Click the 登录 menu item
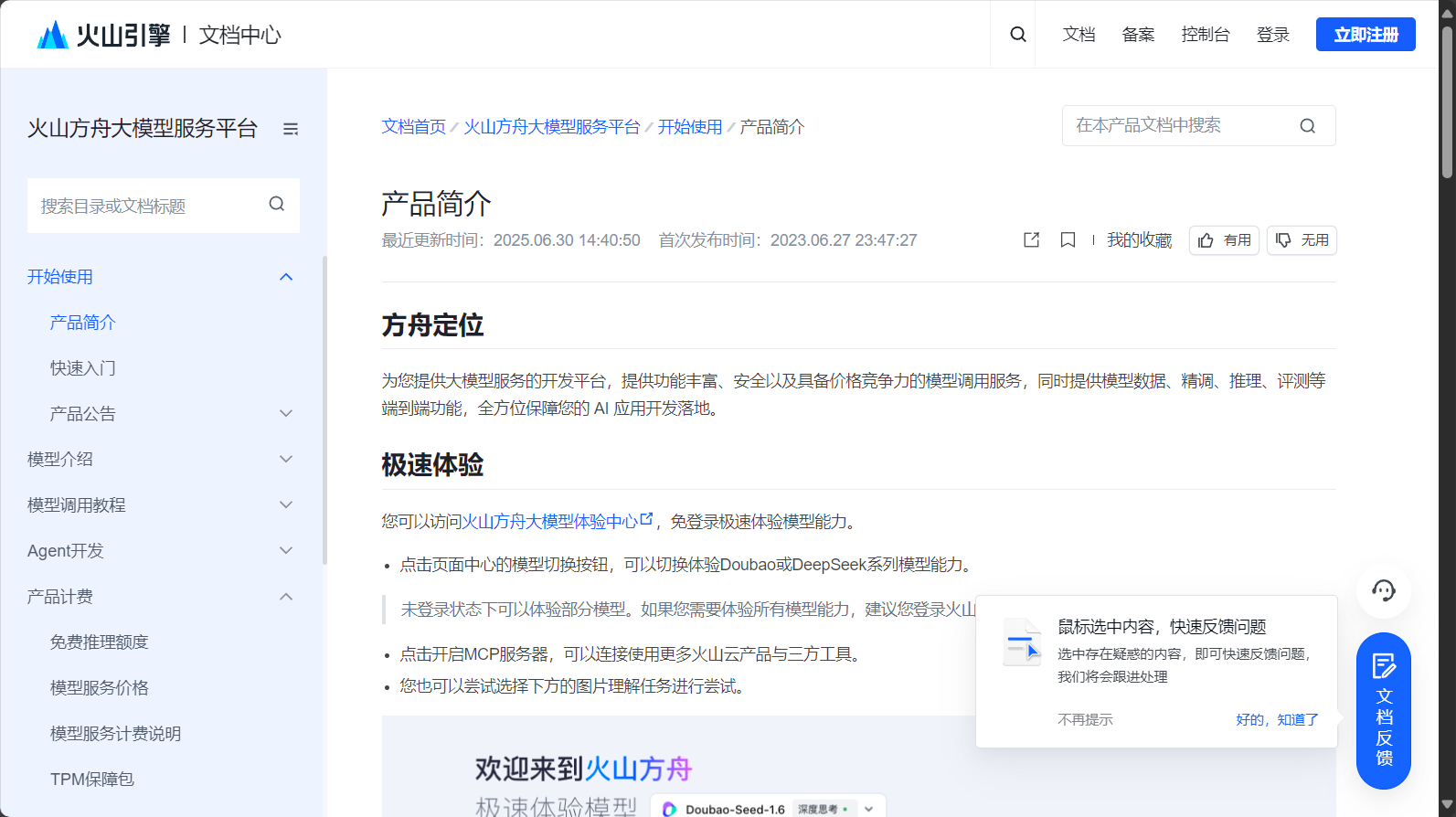The image size is (1456, 817). click(1272, 35)
